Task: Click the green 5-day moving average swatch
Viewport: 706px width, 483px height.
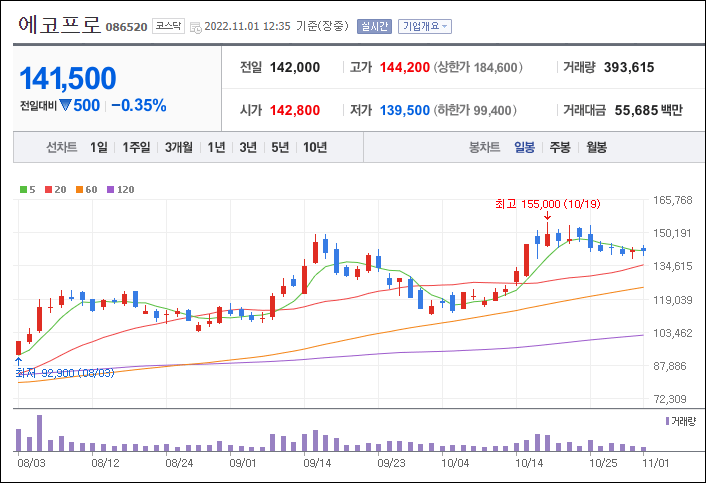Action: point(23,190)
